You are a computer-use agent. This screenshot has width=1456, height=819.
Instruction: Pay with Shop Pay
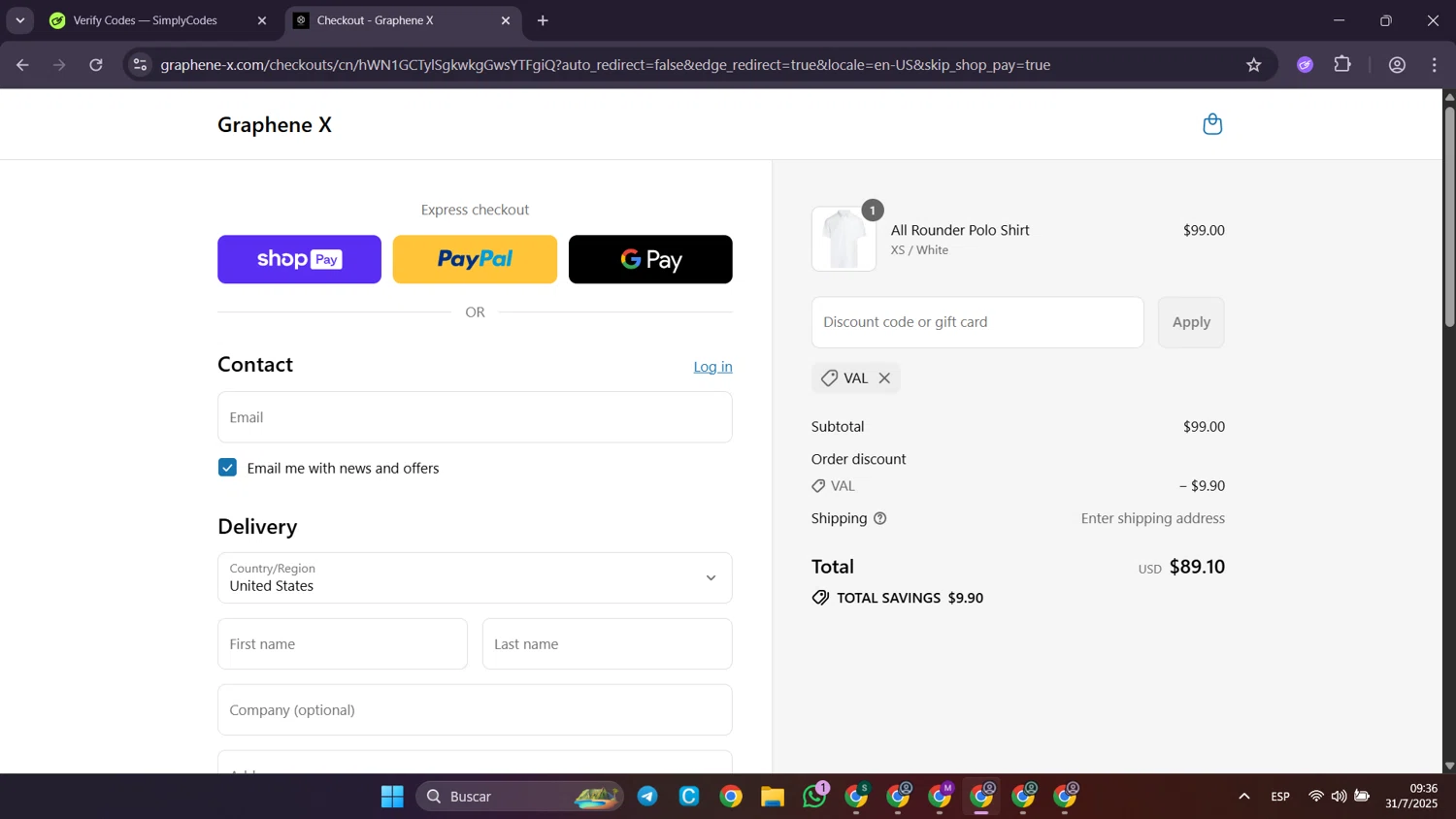point(299,259)
